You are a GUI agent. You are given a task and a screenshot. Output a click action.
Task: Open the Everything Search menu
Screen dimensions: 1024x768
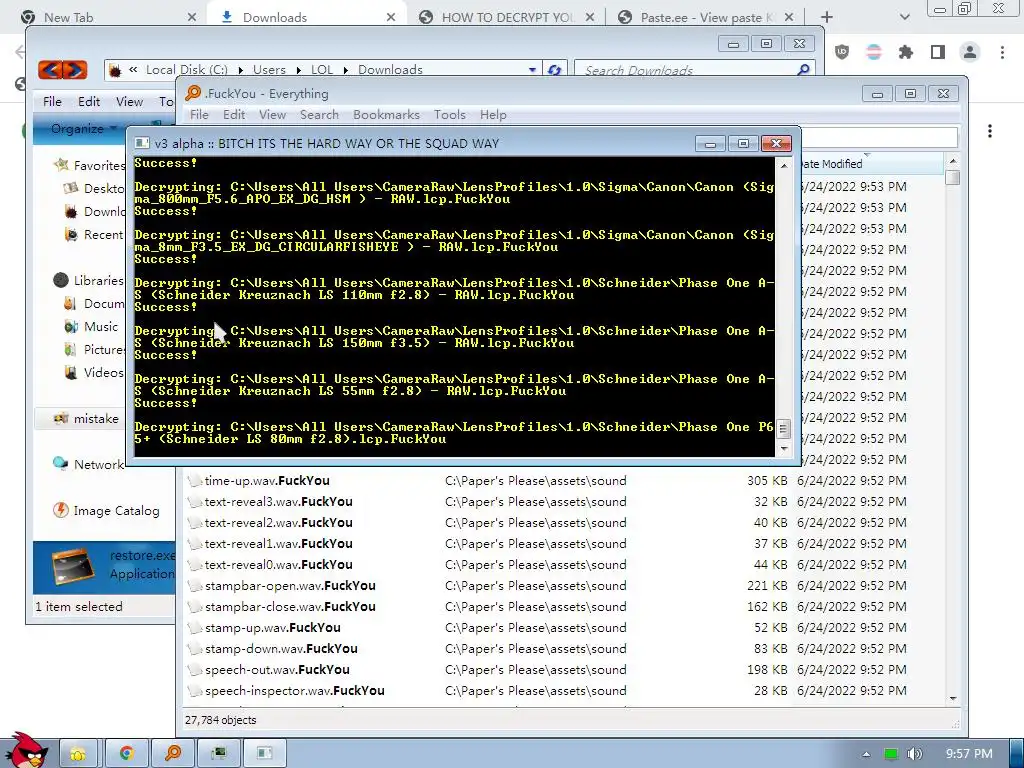[319, 115]
